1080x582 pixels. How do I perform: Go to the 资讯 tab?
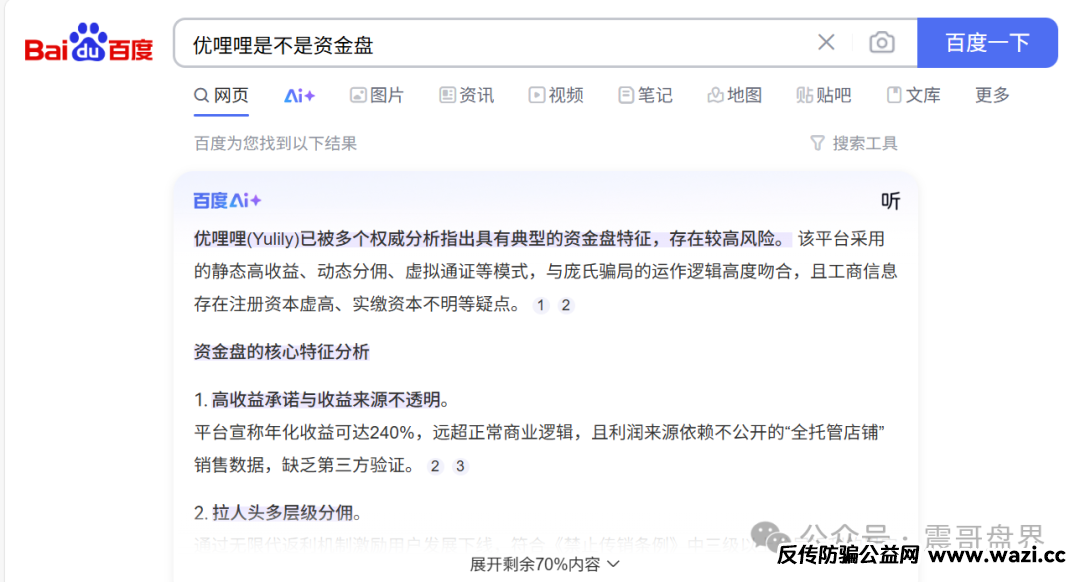[x=466, y=95]
